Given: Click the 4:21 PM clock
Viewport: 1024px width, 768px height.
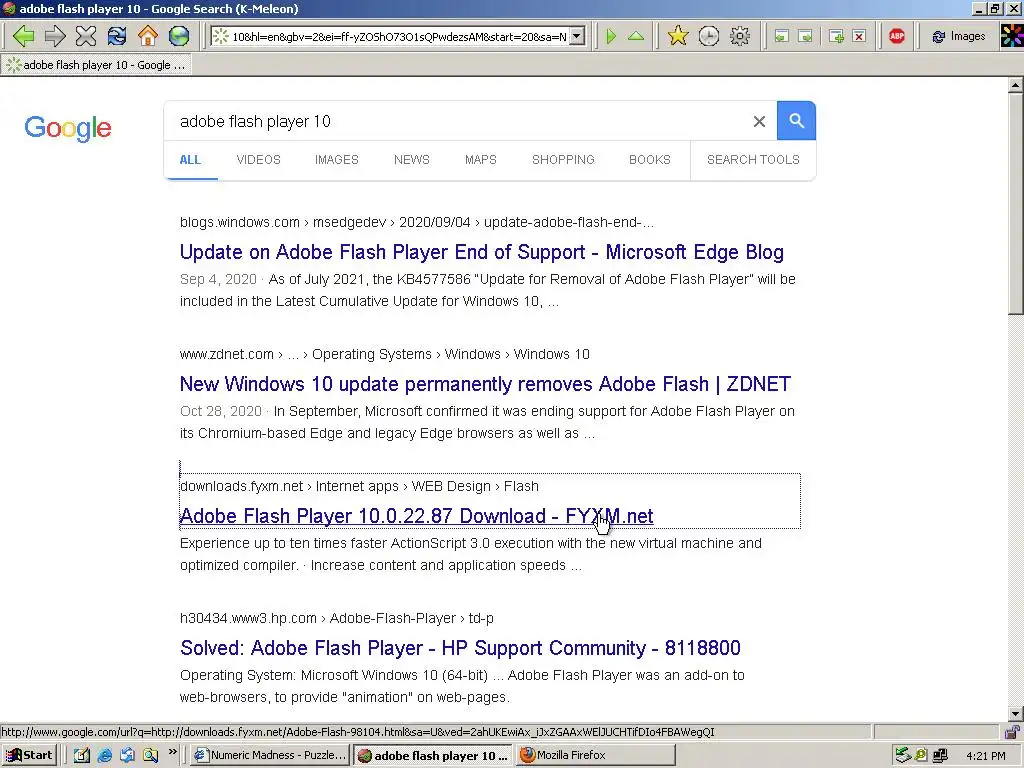Looking at the screenshot, I should 986,756.
